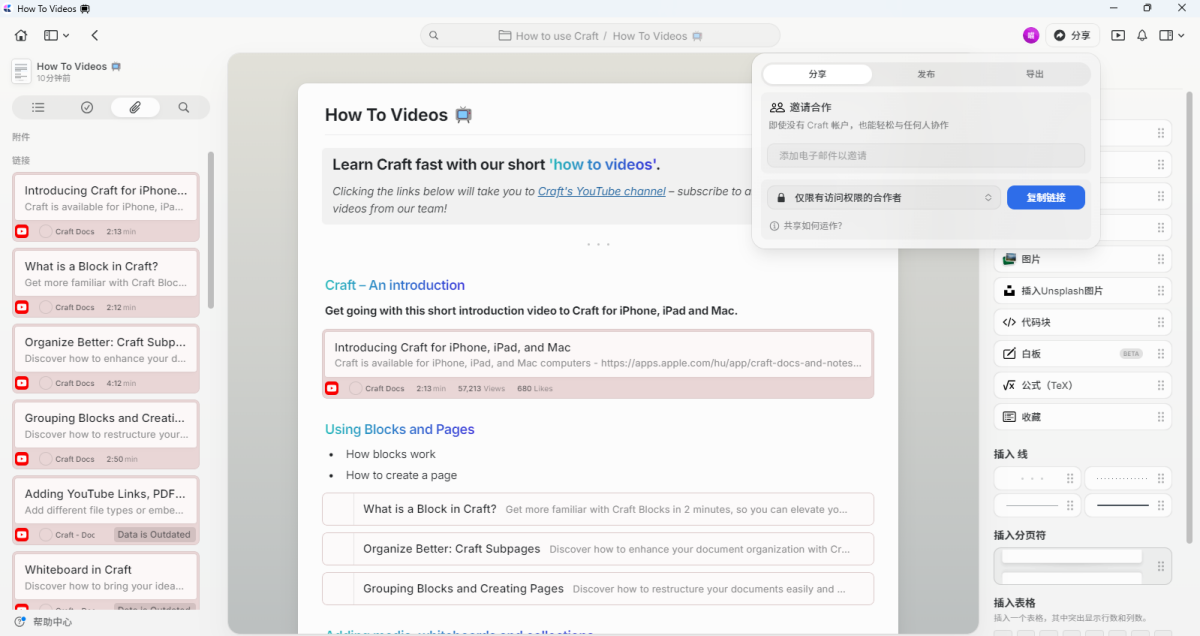1200x636 pixels.
Task: Switch to the 导出 tab
Action: pyautogui.click(x=1034, y=74)
